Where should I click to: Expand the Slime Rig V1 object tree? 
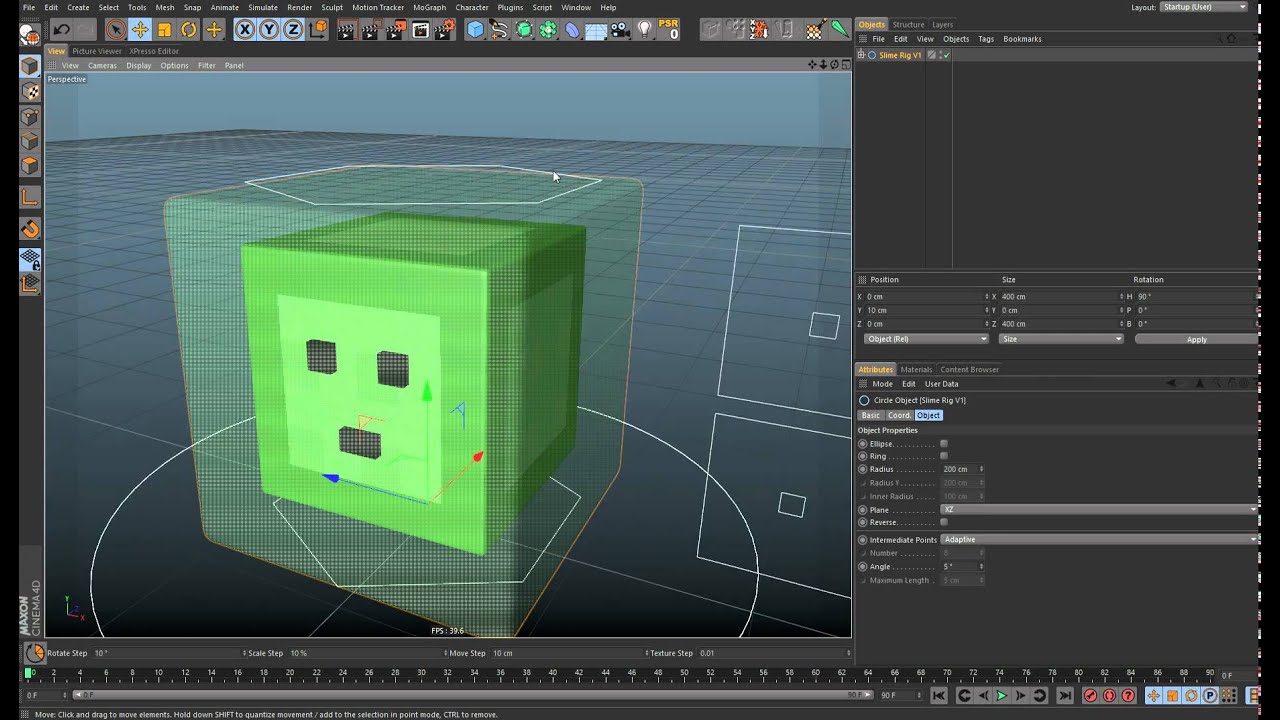tap(861, 55)
